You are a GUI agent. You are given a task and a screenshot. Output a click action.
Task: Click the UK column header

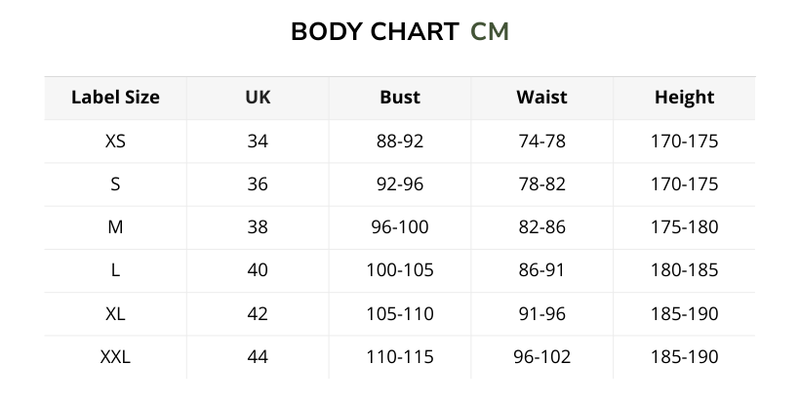coord(258,98)
